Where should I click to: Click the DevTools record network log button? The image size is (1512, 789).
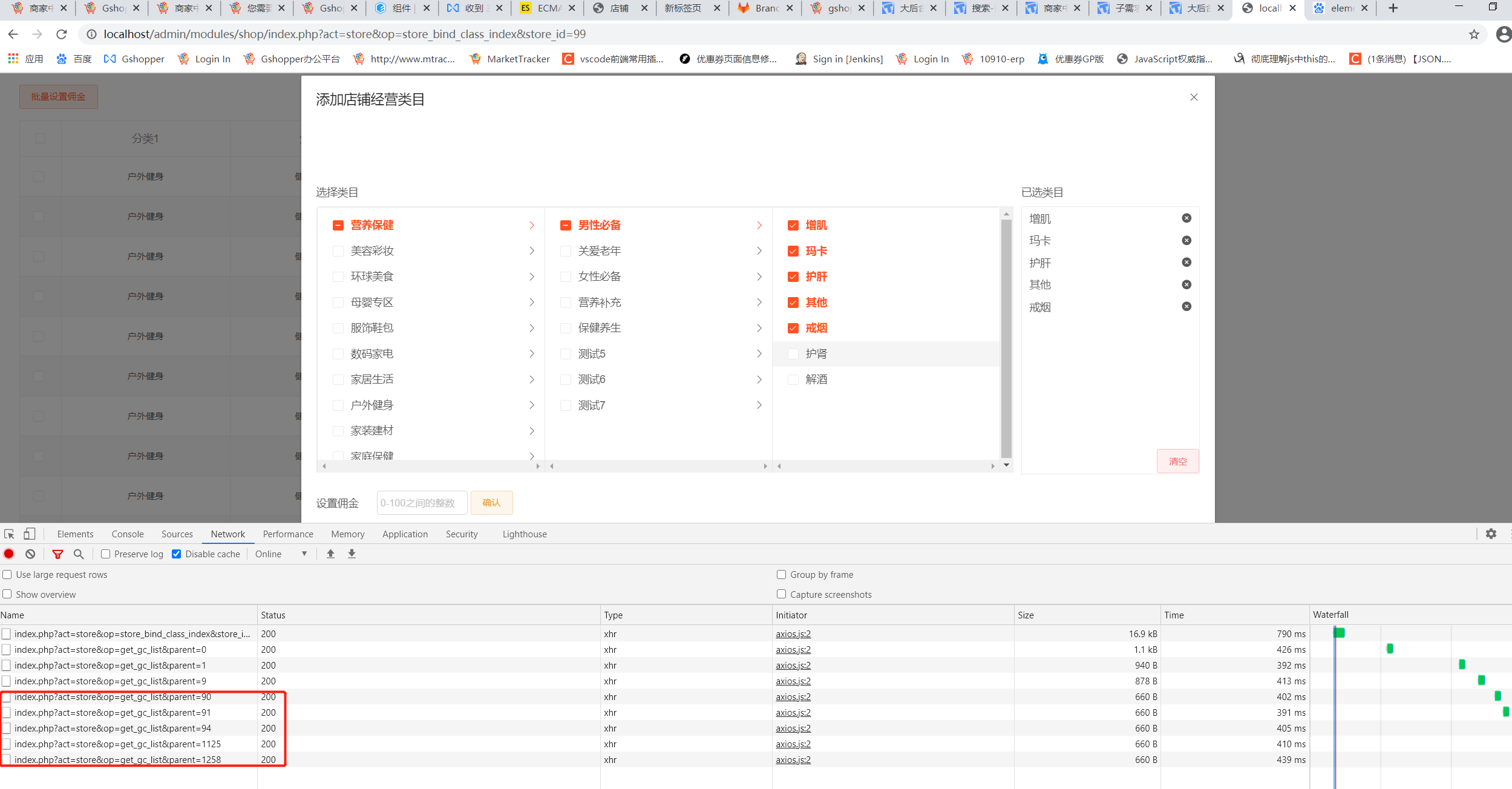click(x=9, y=554)
